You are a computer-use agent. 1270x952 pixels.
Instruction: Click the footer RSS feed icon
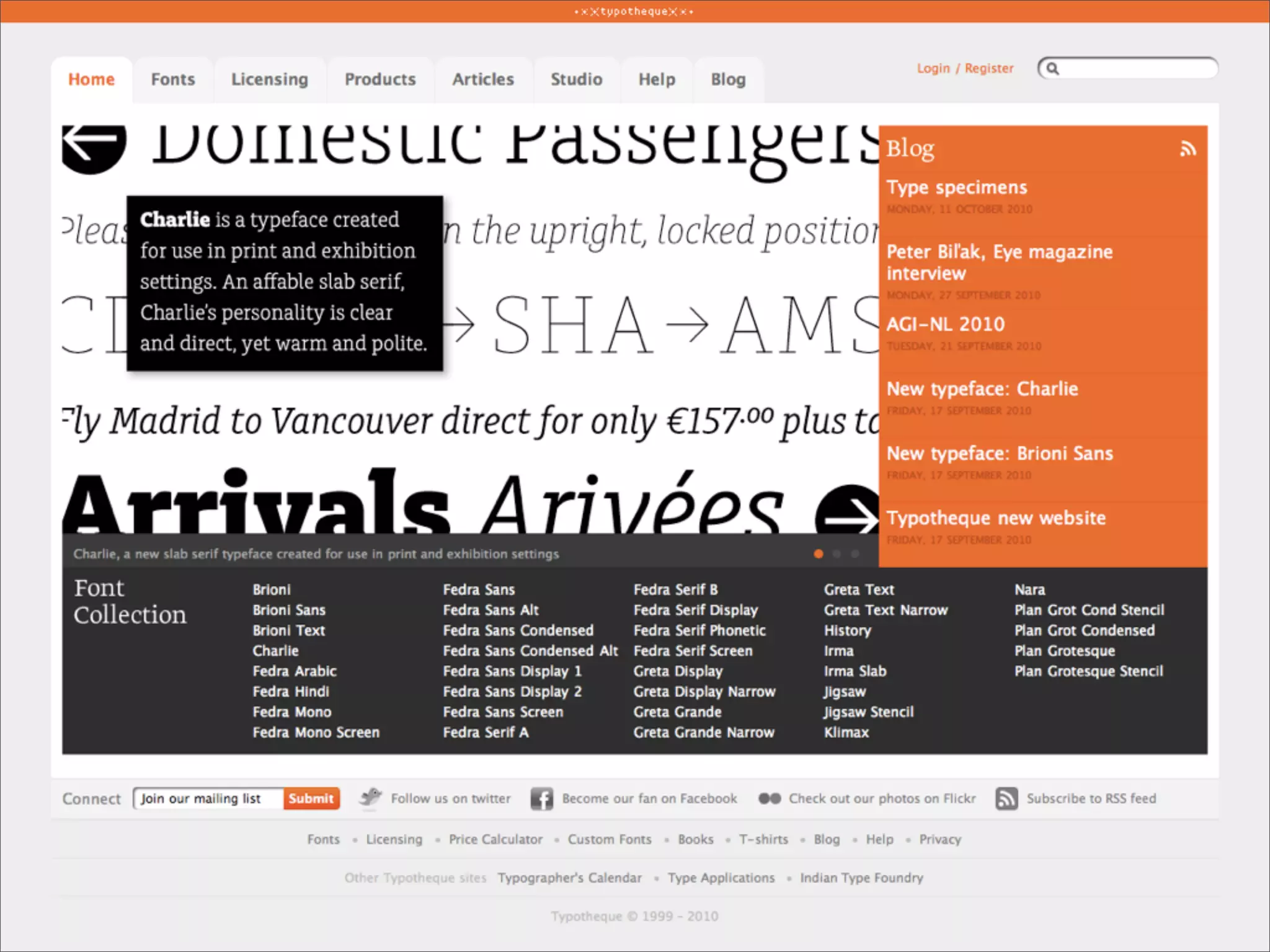point(1006,798)
